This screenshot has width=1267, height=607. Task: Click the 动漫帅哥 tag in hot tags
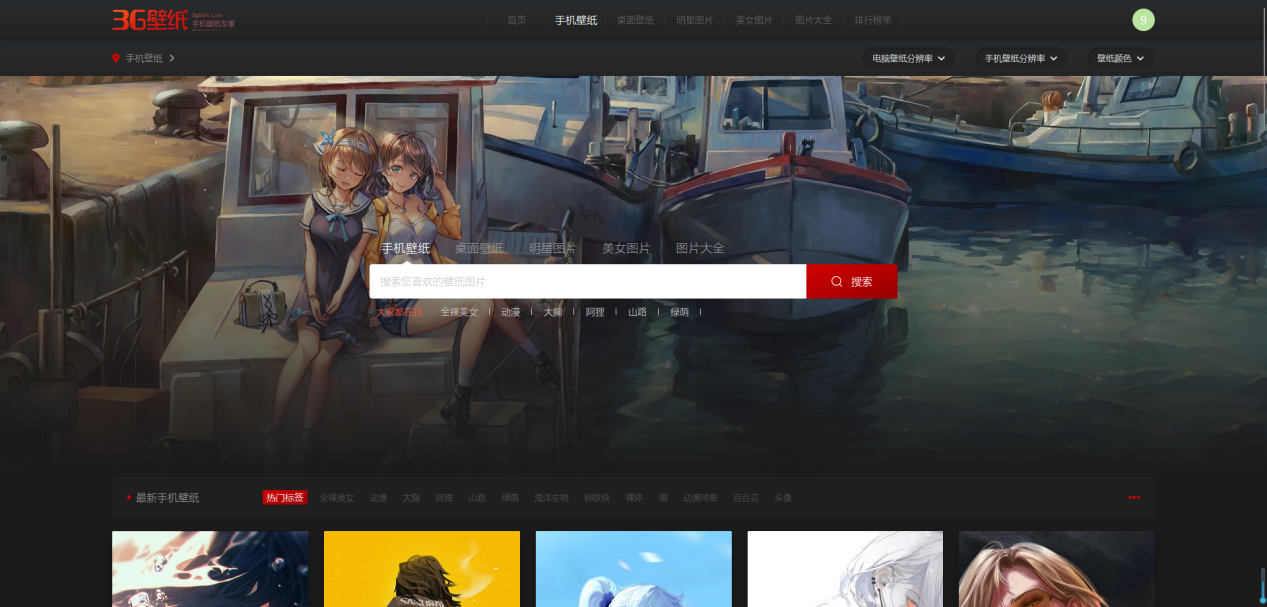pos(700,497)
